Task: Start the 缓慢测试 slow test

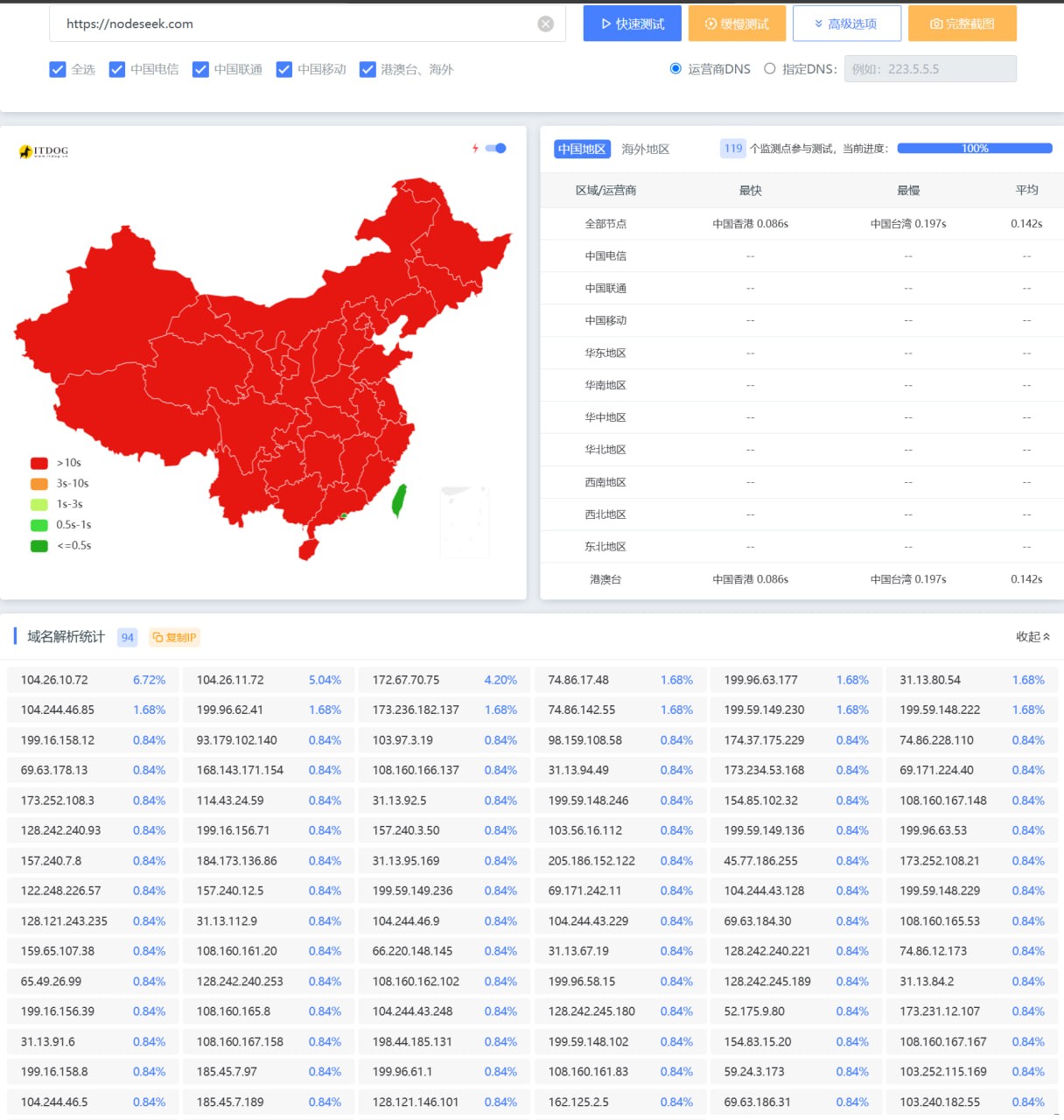Action: tap(737, 24)
